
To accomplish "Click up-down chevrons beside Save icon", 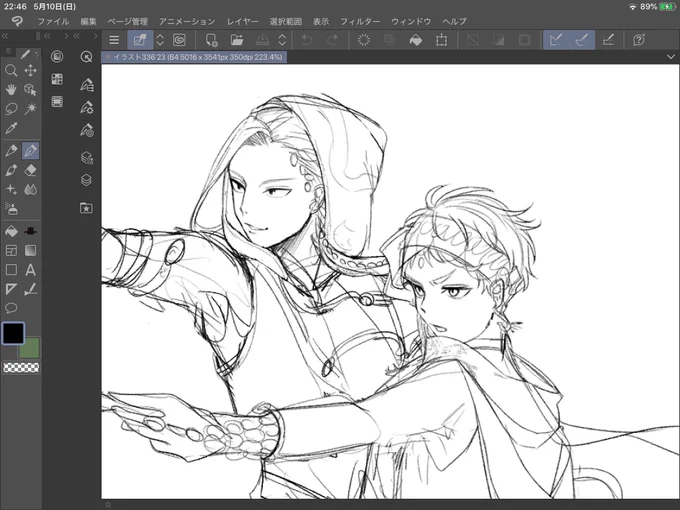I will tap(282, 40).
